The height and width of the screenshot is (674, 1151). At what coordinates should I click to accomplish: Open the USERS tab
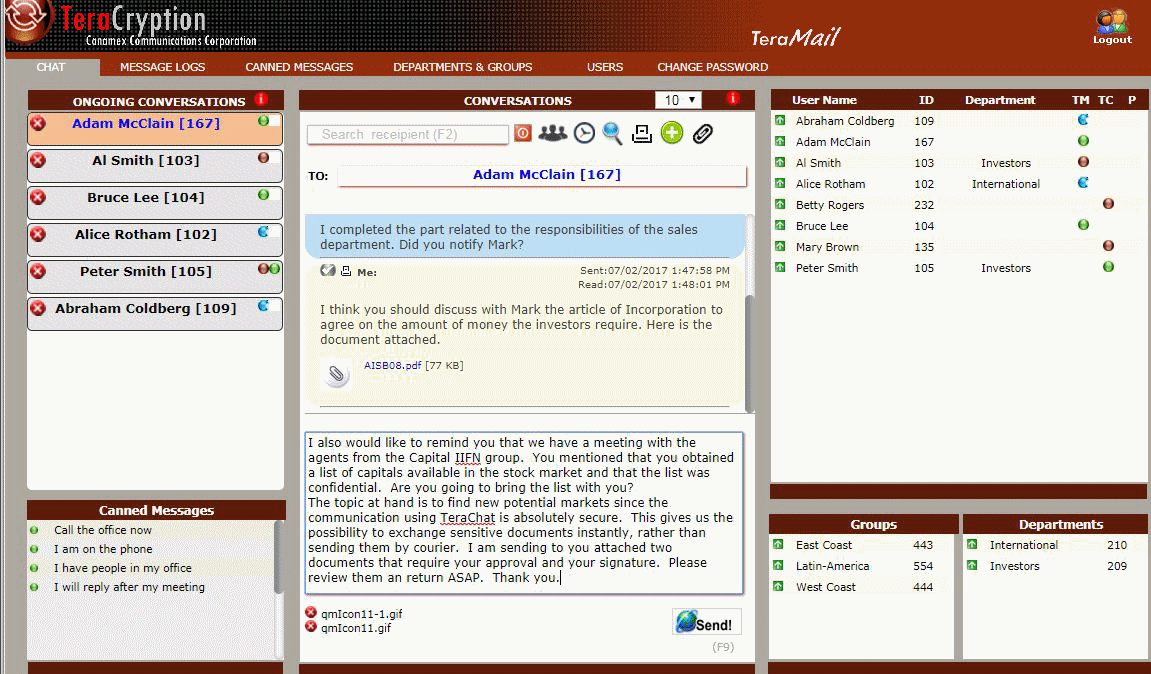[605, 67]
